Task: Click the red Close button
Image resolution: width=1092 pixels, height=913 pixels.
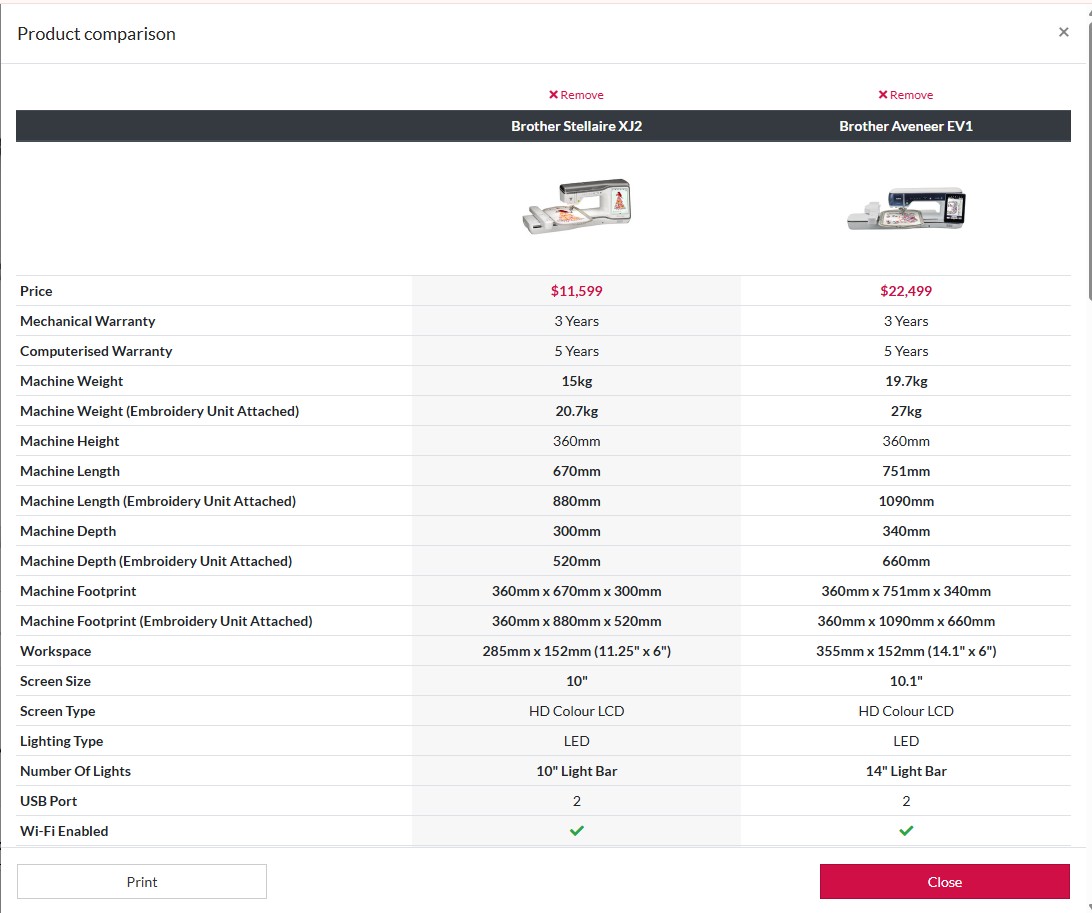Action: (x=944, y=882)
